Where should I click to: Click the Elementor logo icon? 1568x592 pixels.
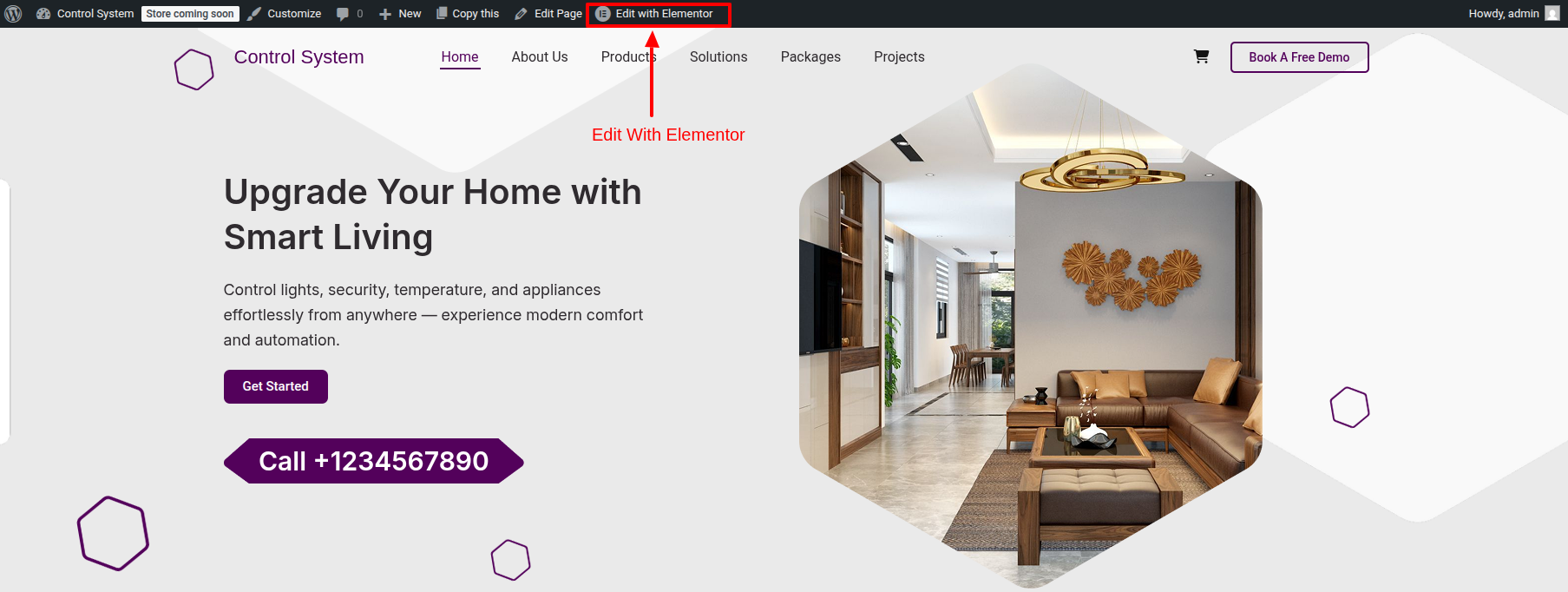[x=603, y=14]
